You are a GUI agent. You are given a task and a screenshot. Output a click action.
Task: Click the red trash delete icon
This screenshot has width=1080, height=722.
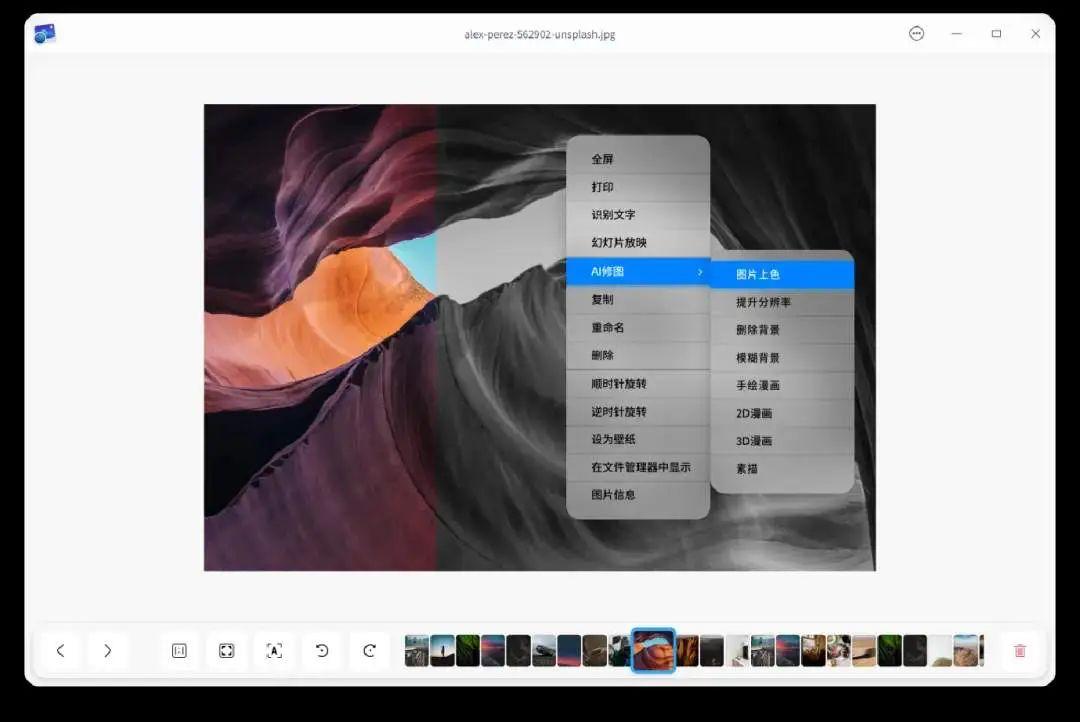pos(1019,650)
